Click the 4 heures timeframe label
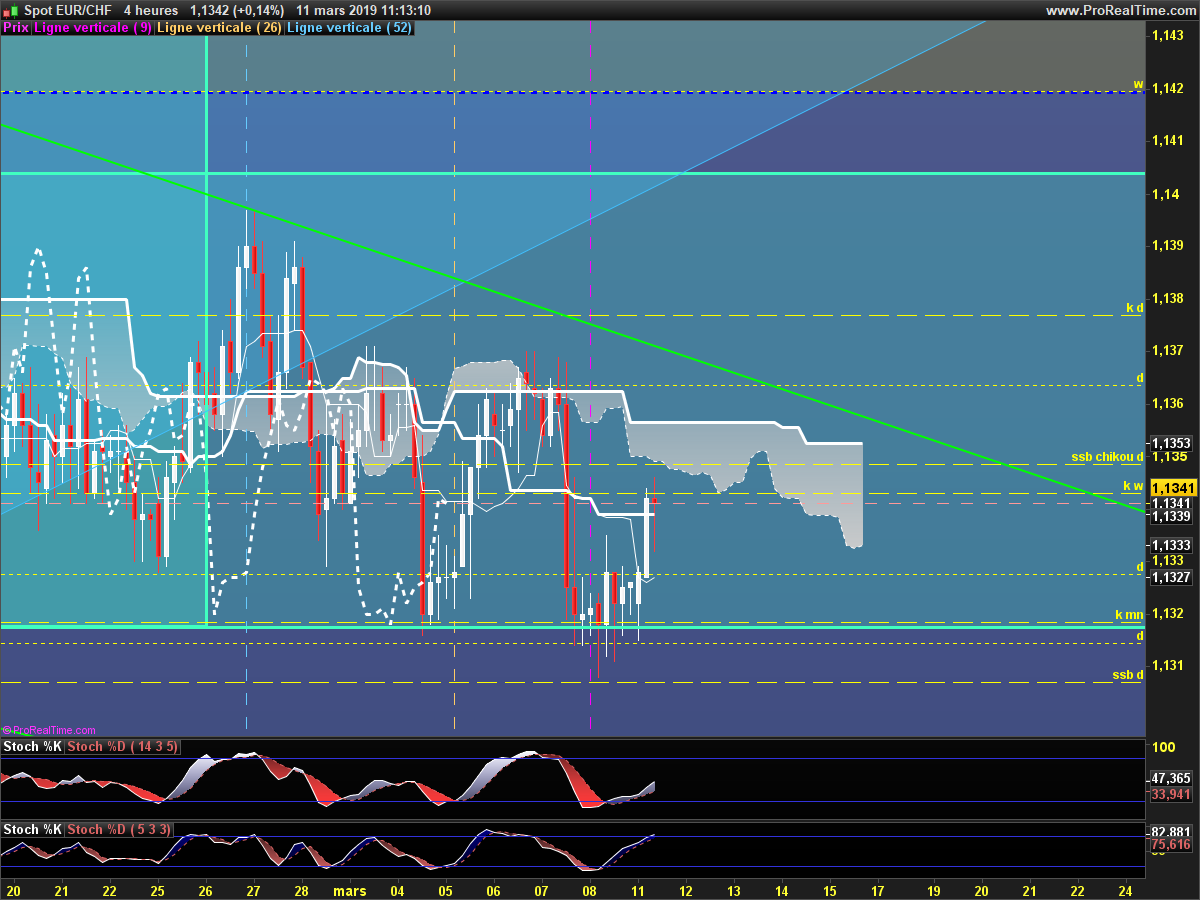 pos(151,10)
